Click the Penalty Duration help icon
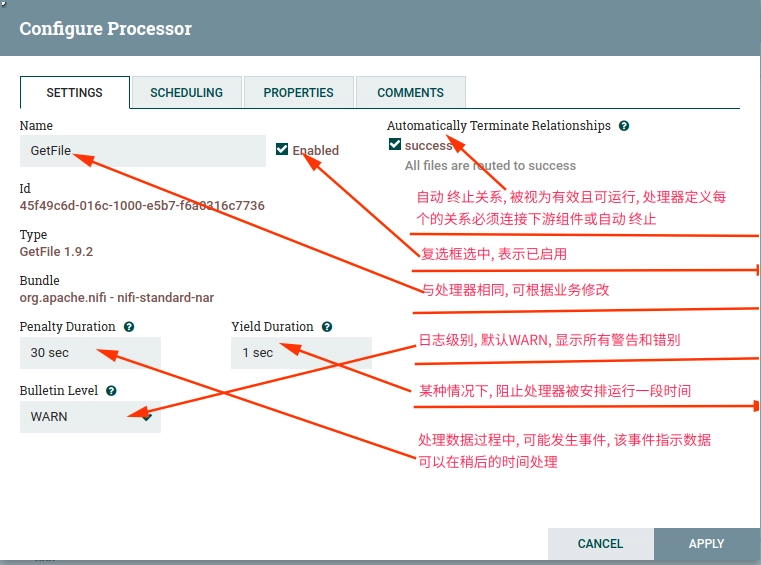761x565 pixels. 129,327
